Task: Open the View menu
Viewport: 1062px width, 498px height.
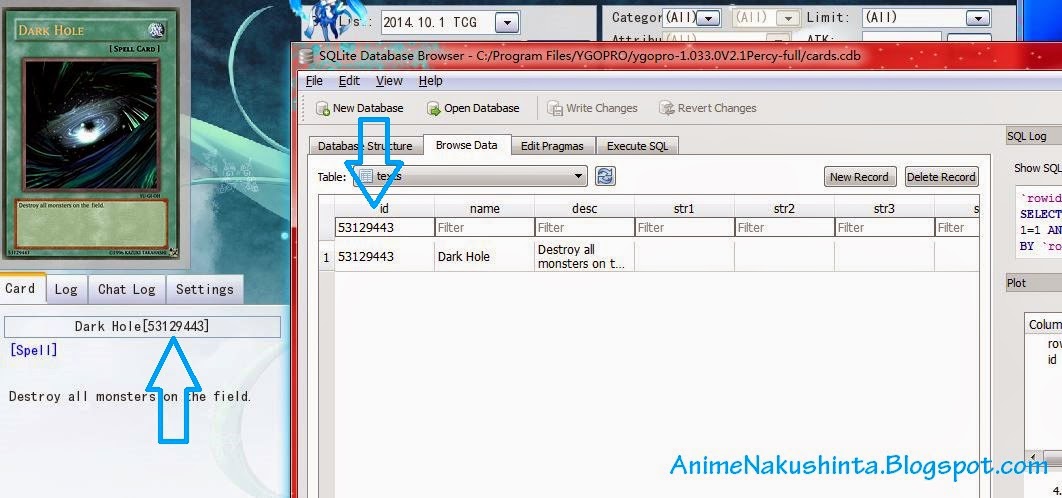Action: [389, 81]
